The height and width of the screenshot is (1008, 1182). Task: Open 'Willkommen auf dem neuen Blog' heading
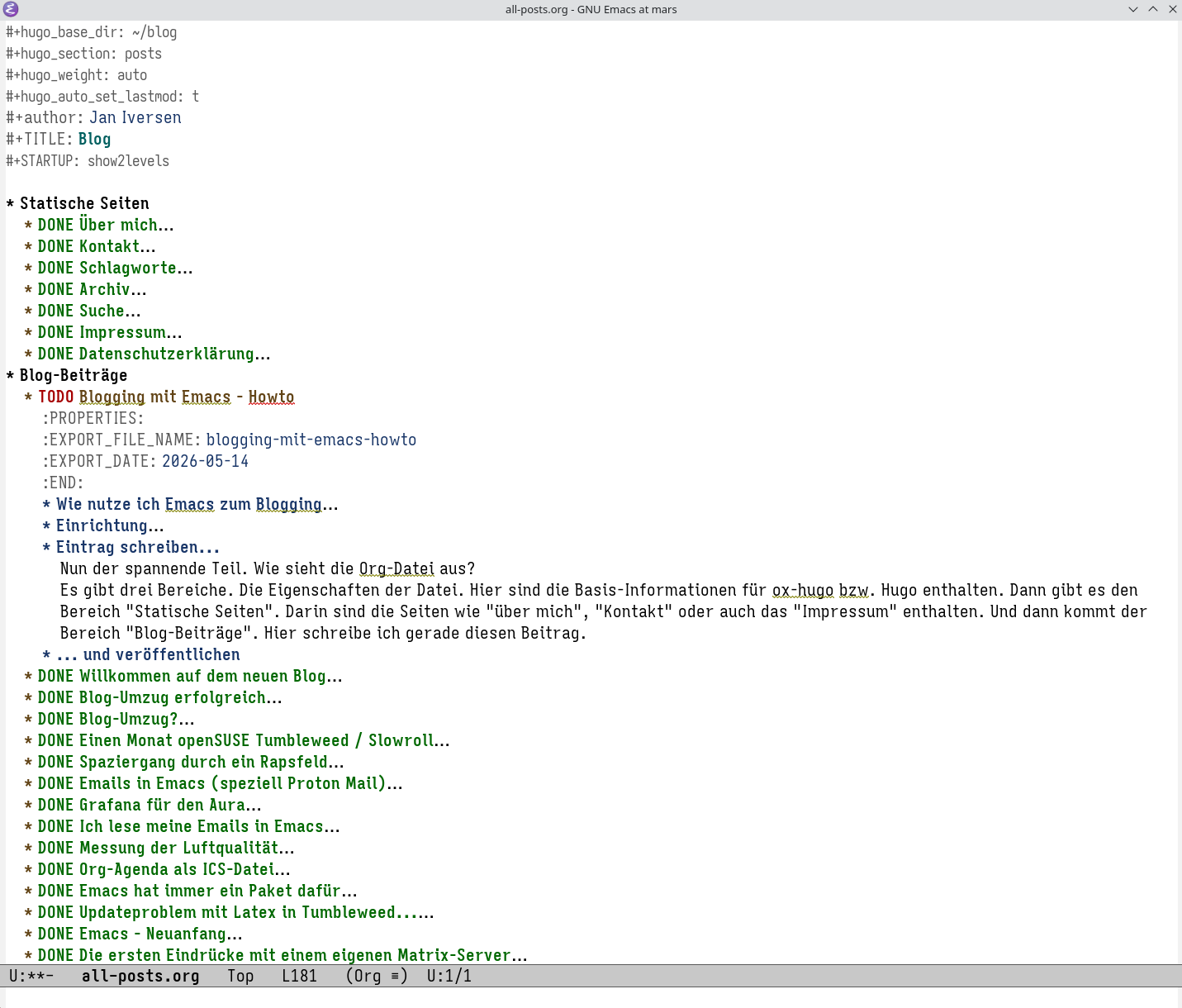coord(211,676)
